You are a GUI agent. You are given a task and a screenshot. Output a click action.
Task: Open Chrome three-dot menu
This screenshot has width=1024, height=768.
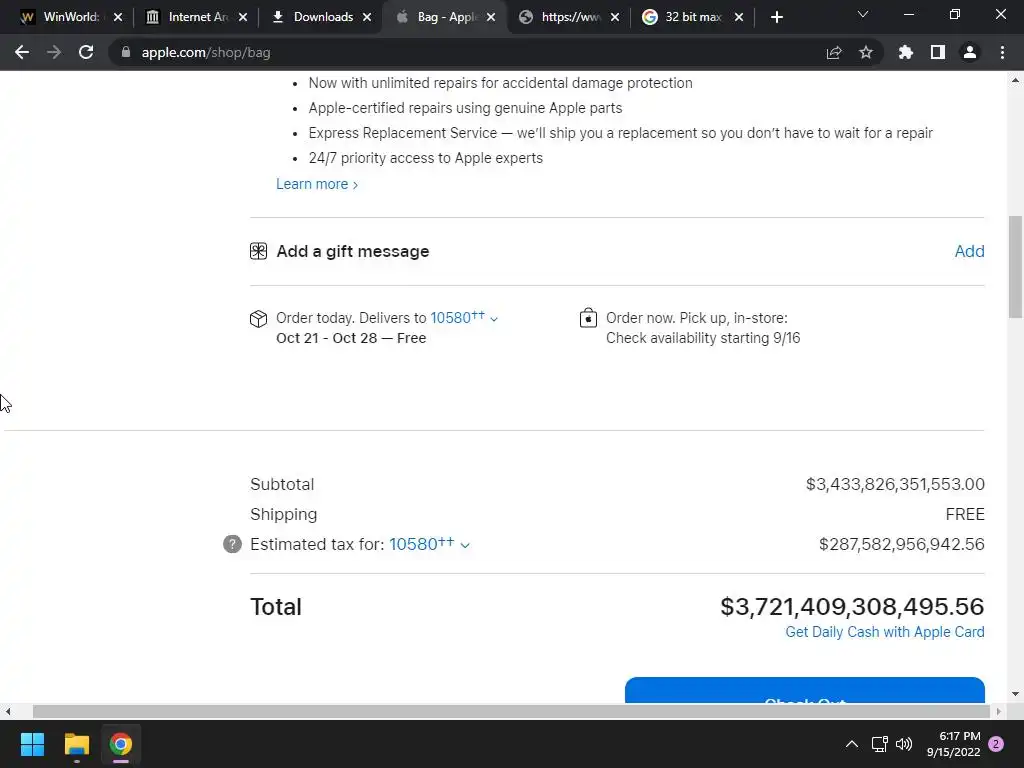click(x=1002, y=52)
